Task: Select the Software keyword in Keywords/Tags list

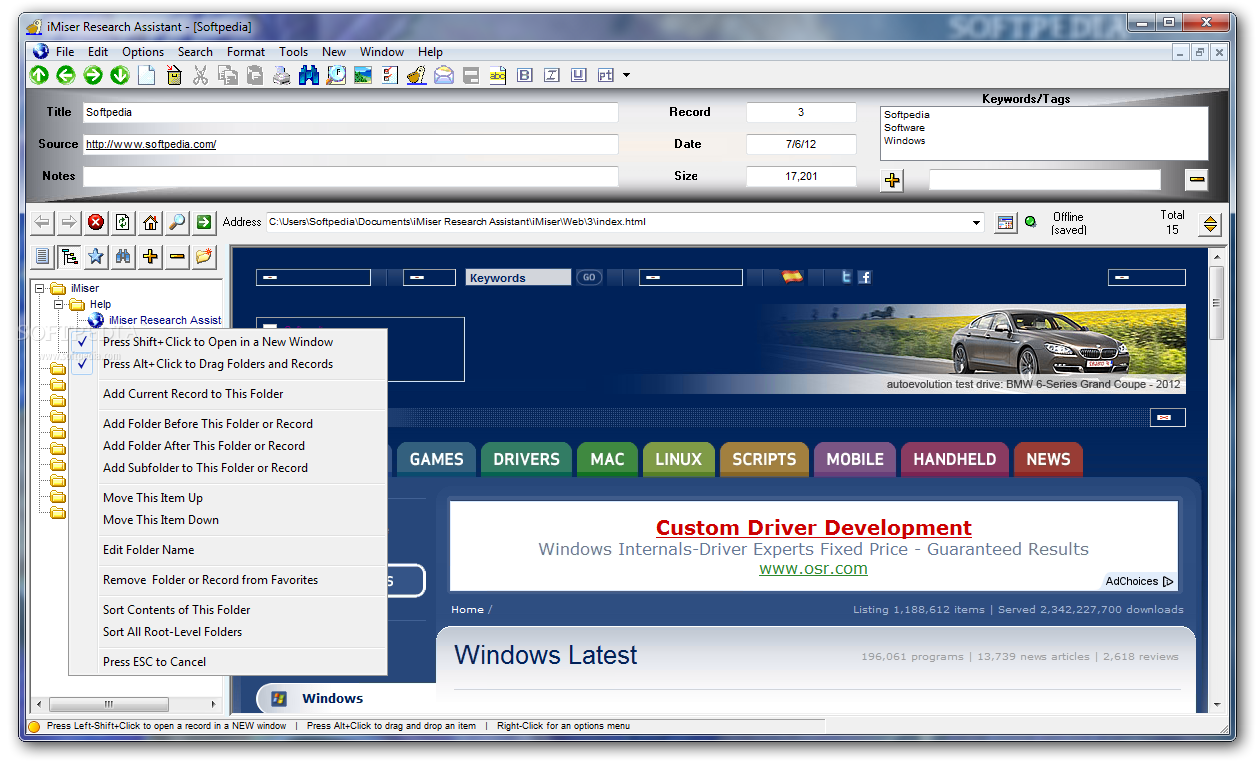Action: pyautogui.click(x=904, y=128)
